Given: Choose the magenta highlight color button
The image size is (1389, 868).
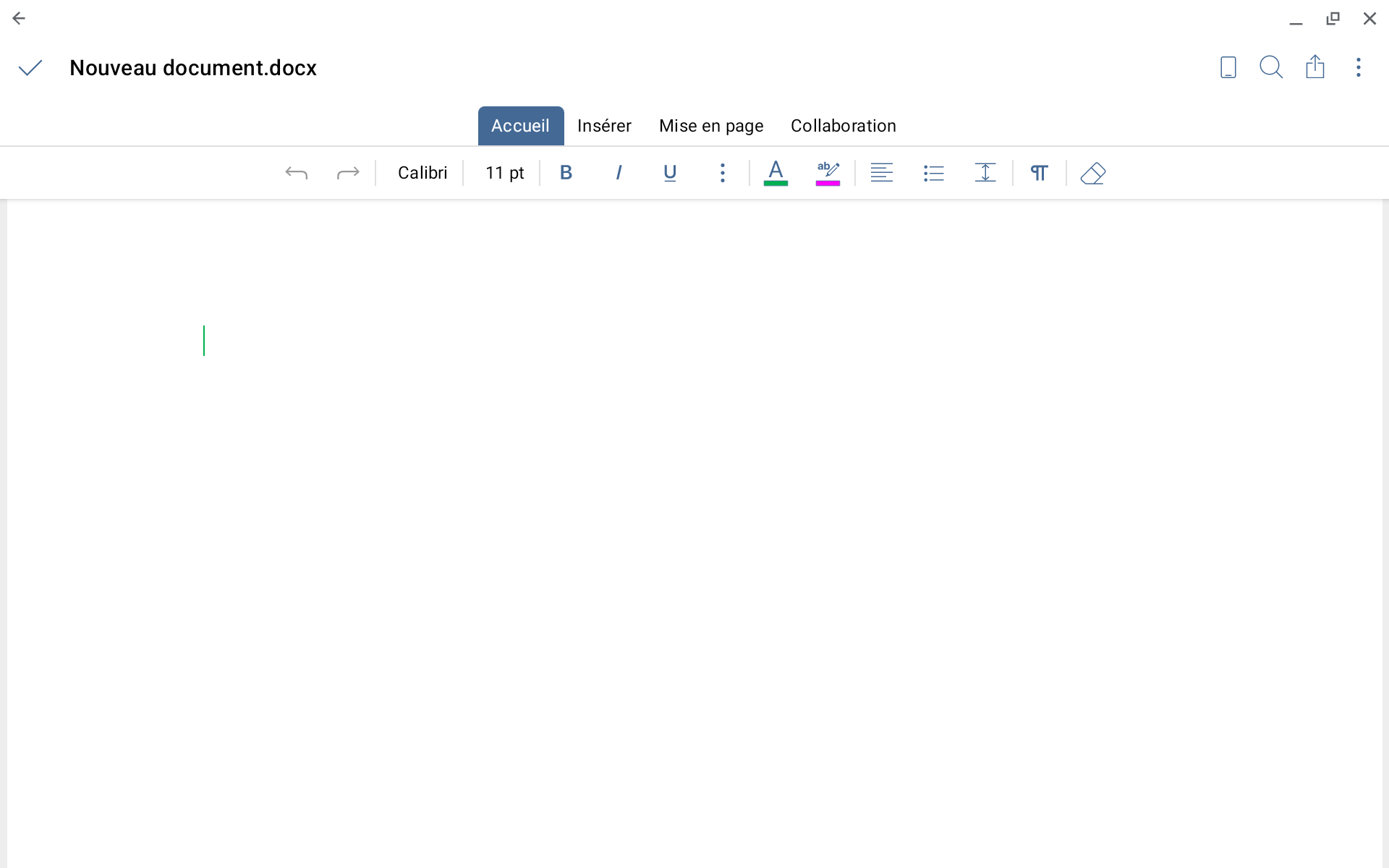Looking at the screenshot, I should tap(828, 173).
